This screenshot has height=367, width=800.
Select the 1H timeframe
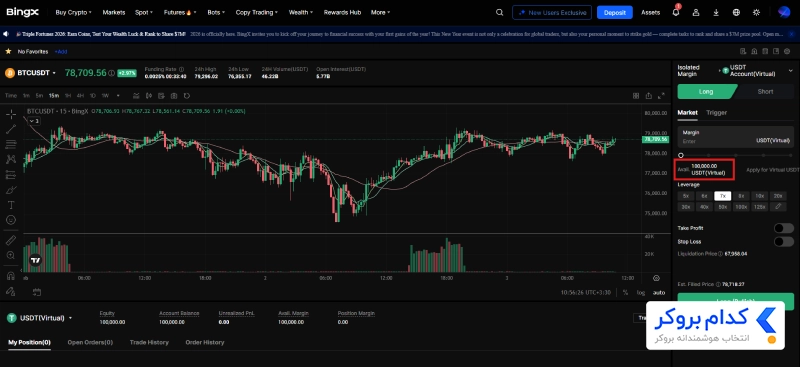68,95
